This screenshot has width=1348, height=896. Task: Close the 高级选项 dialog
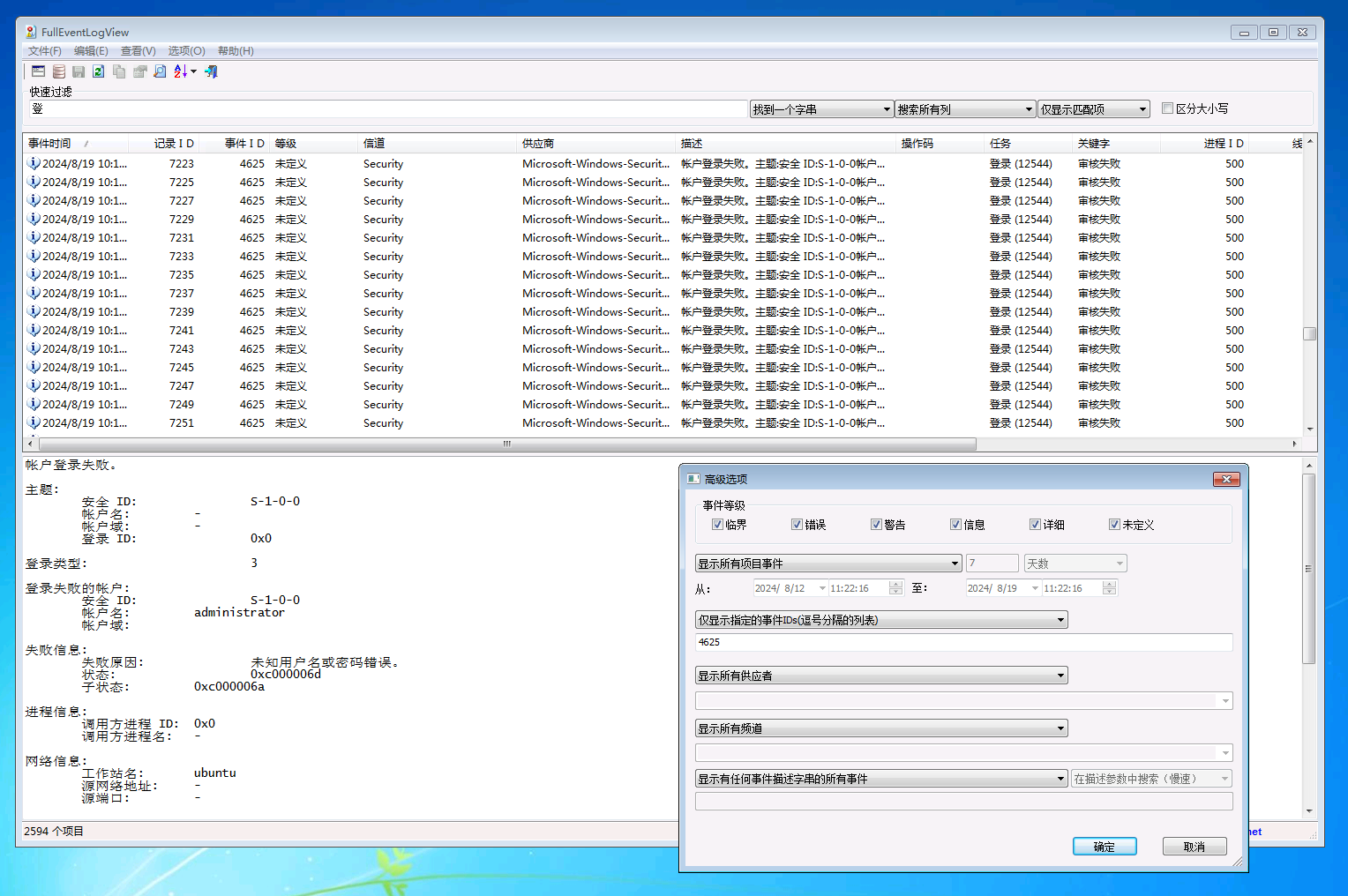(1226, 479)
